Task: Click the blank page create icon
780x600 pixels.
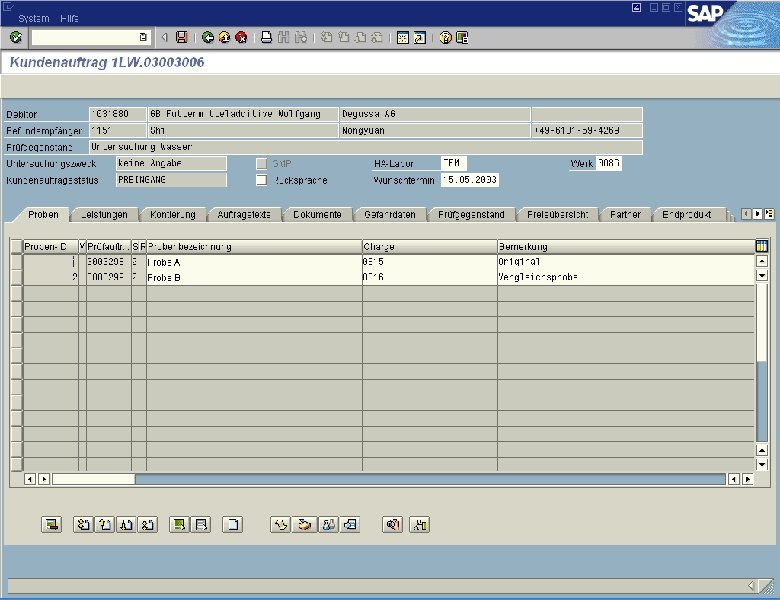Action: tap(233, 524)
